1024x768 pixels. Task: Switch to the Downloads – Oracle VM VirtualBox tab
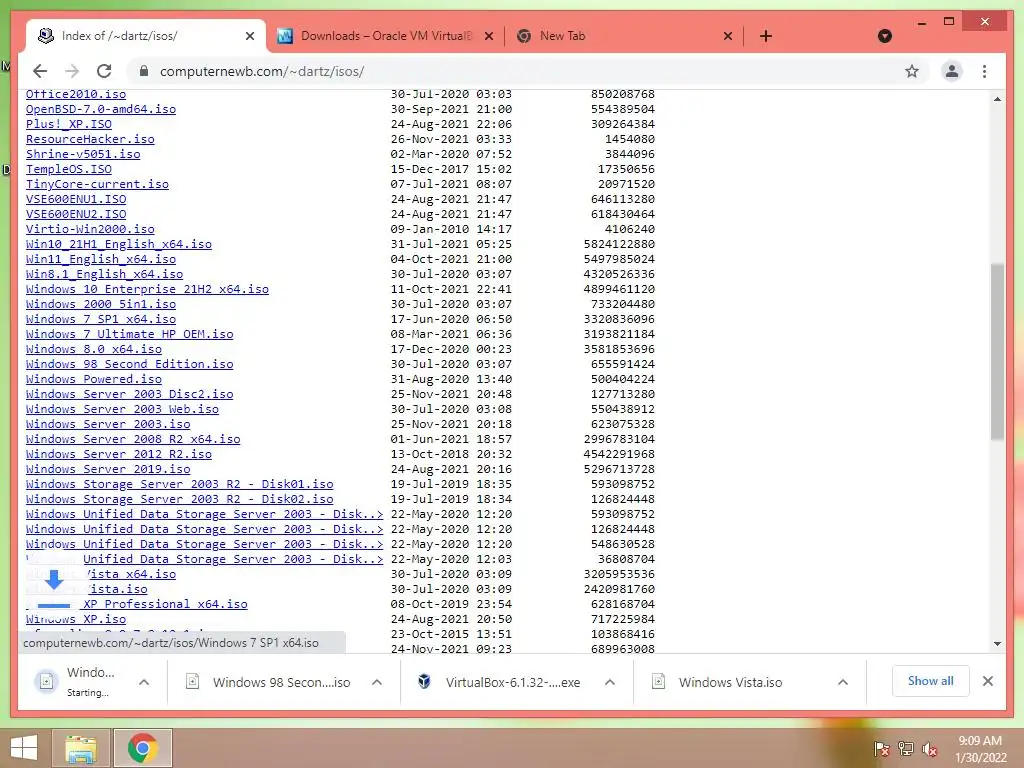[x=385, y=36]
